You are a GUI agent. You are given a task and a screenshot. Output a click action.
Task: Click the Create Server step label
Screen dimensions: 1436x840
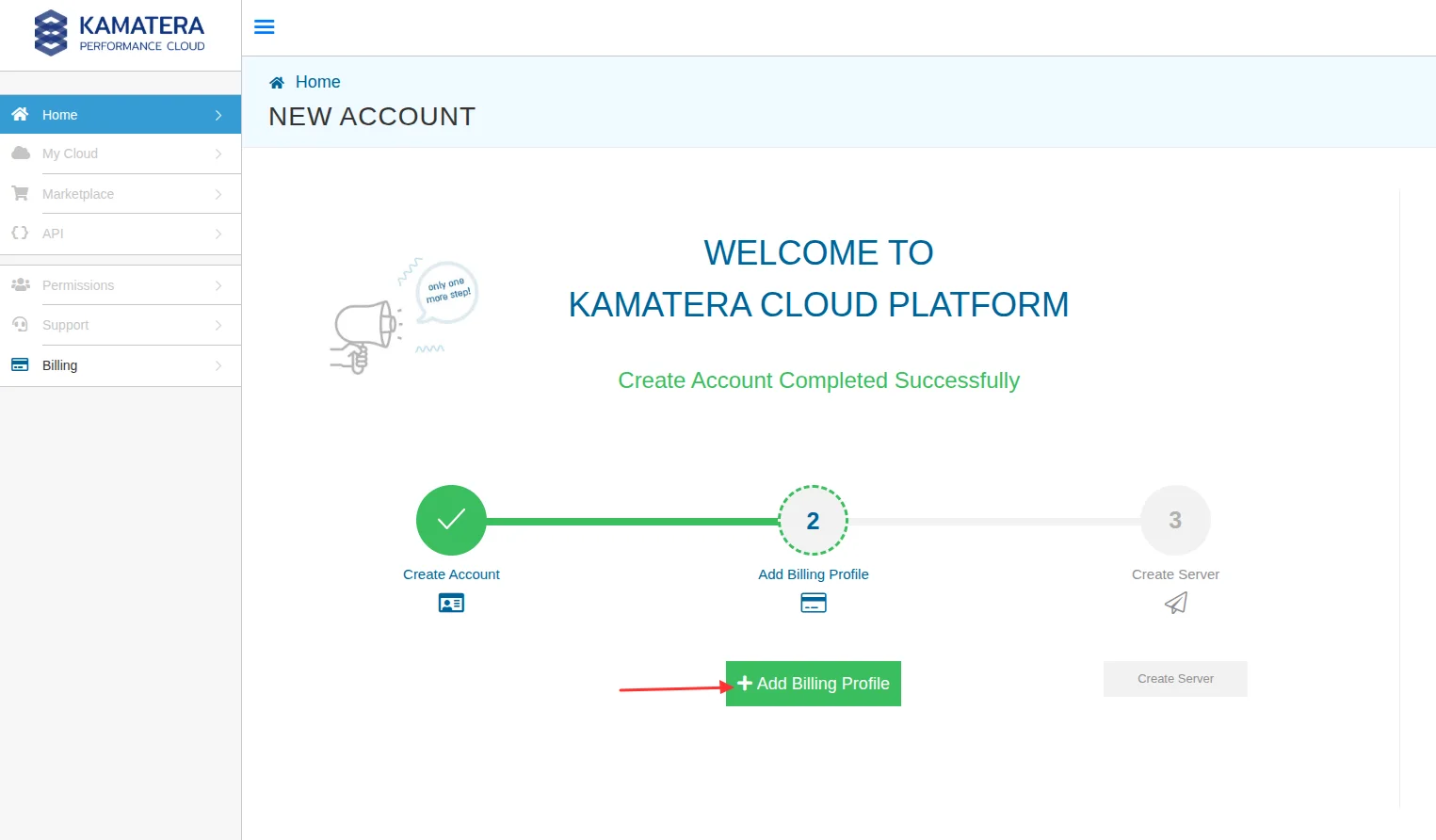(x=1175, y=574)
